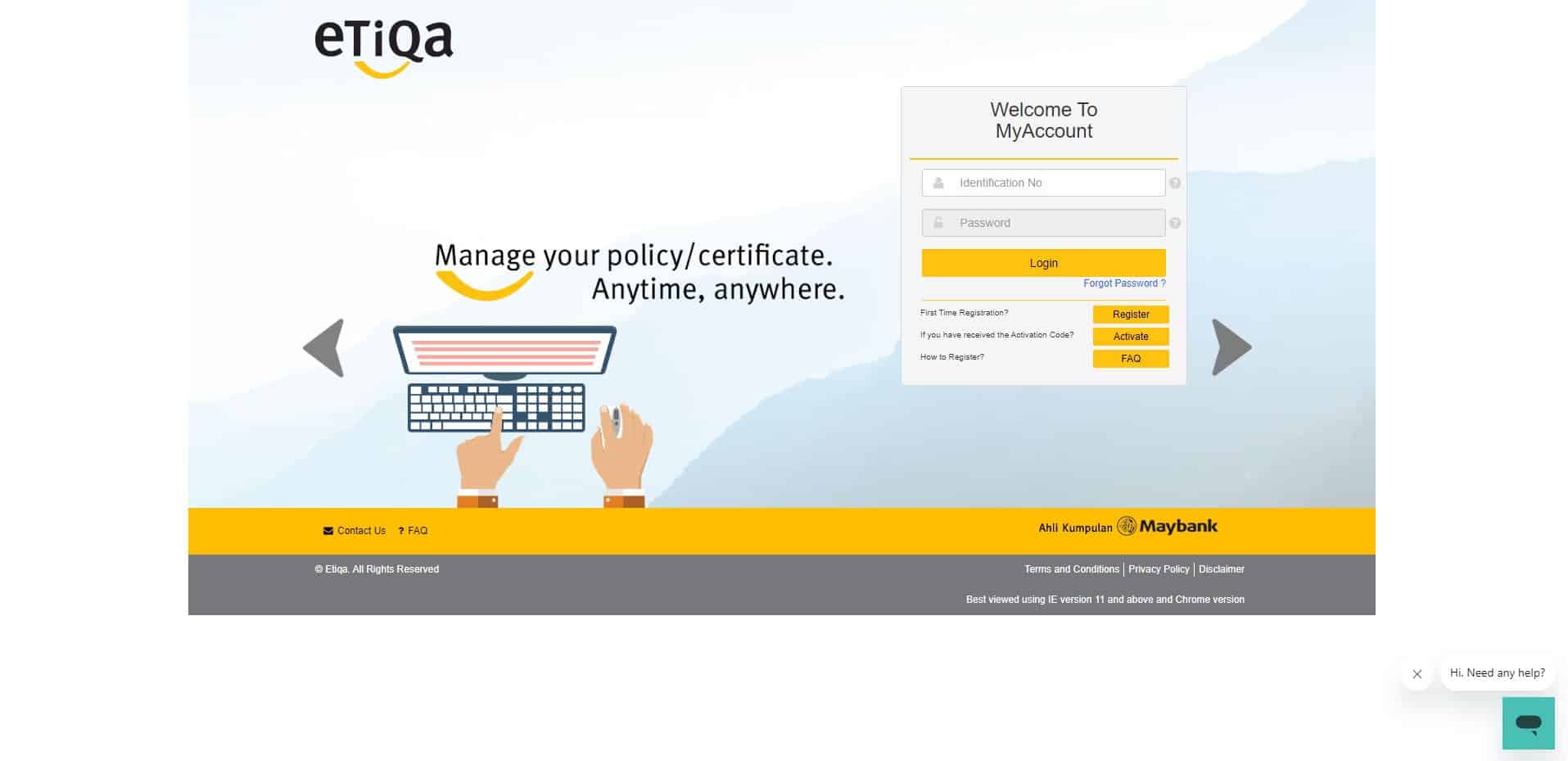
Task: Open the chat widget button
Action: click(x=1528, y=723)
